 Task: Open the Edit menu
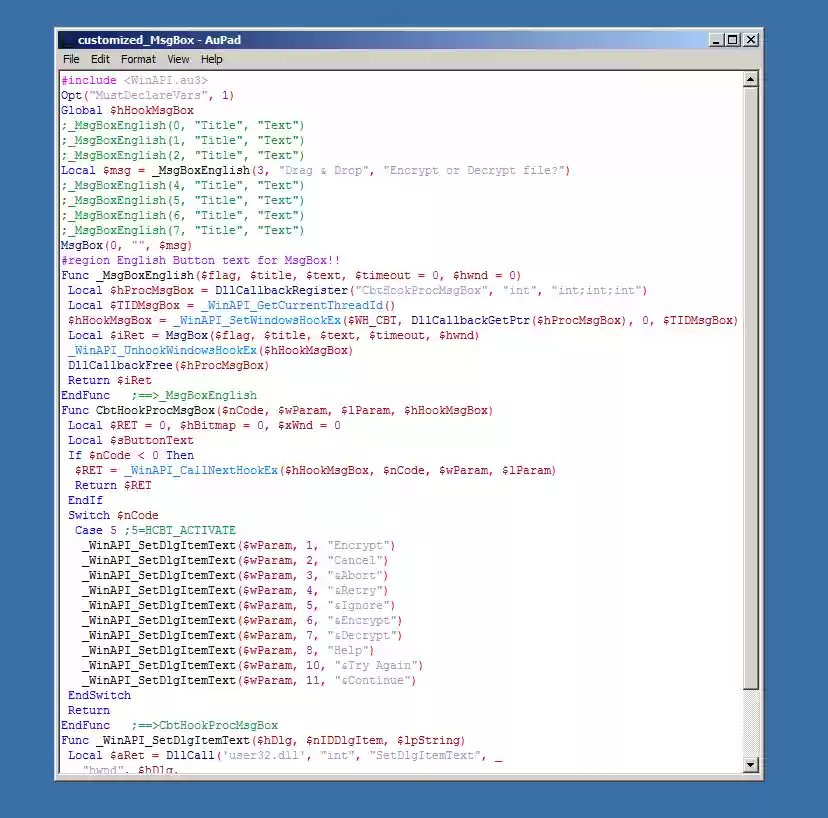point(100,59)
